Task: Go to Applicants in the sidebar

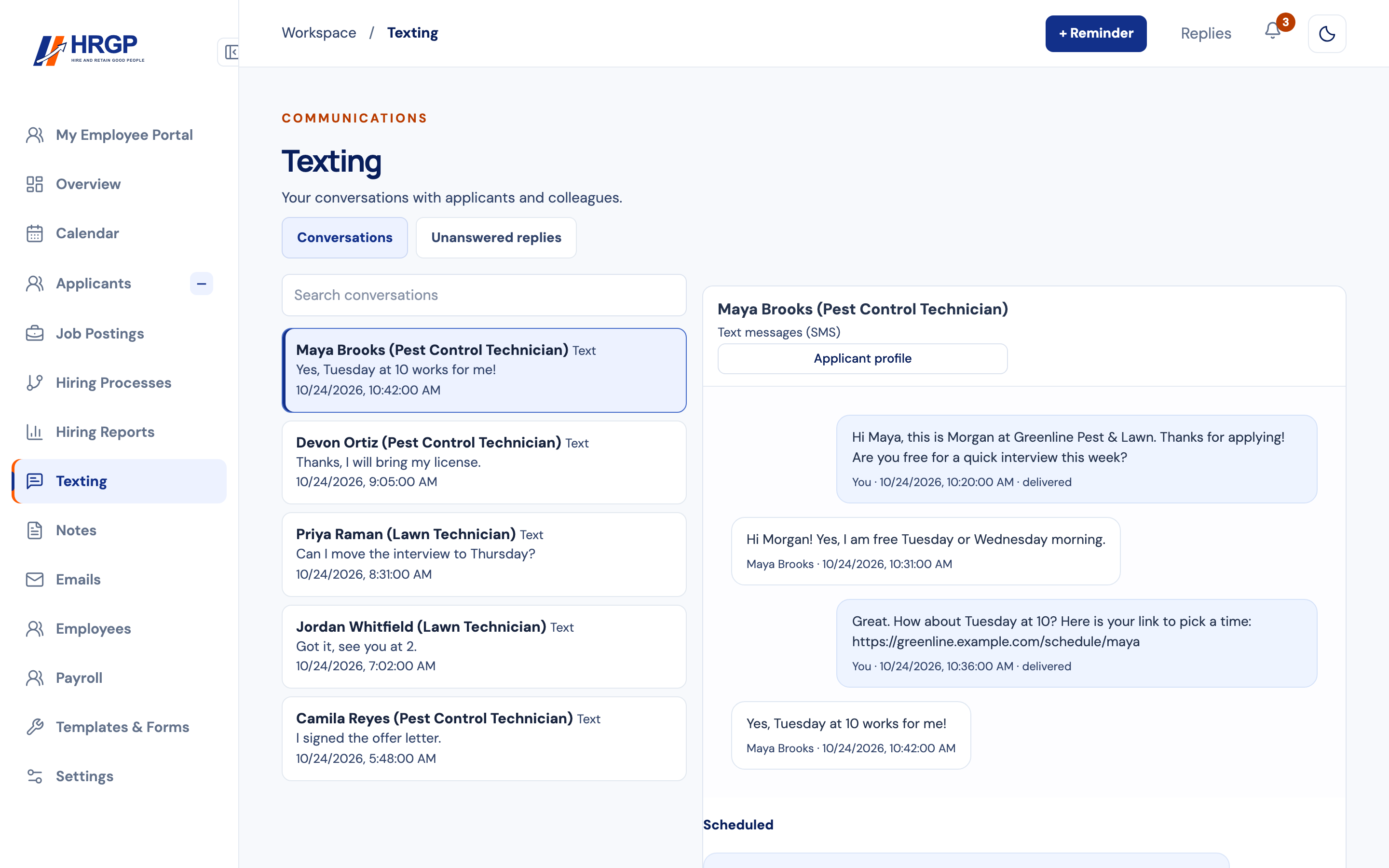Action: coord(94,284)
